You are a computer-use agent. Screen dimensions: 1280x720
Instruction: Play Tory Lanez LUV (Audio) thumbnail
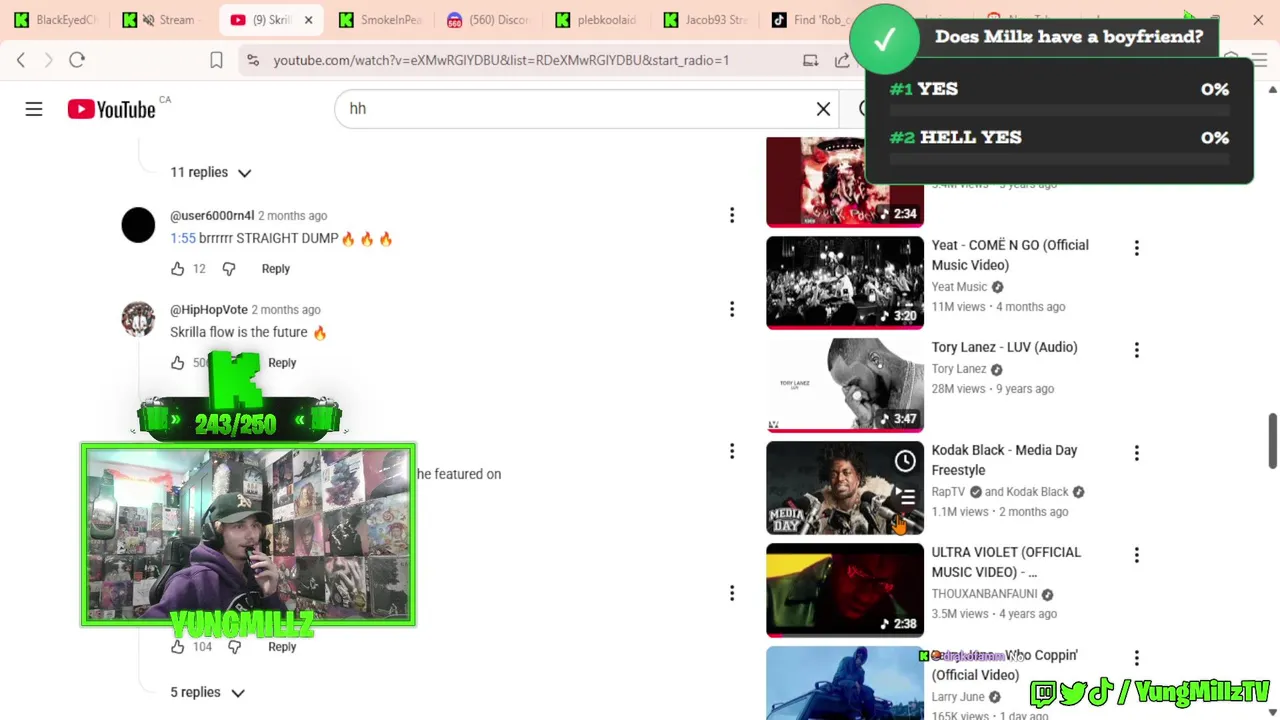pyautogui.click(x=845, y=384)
